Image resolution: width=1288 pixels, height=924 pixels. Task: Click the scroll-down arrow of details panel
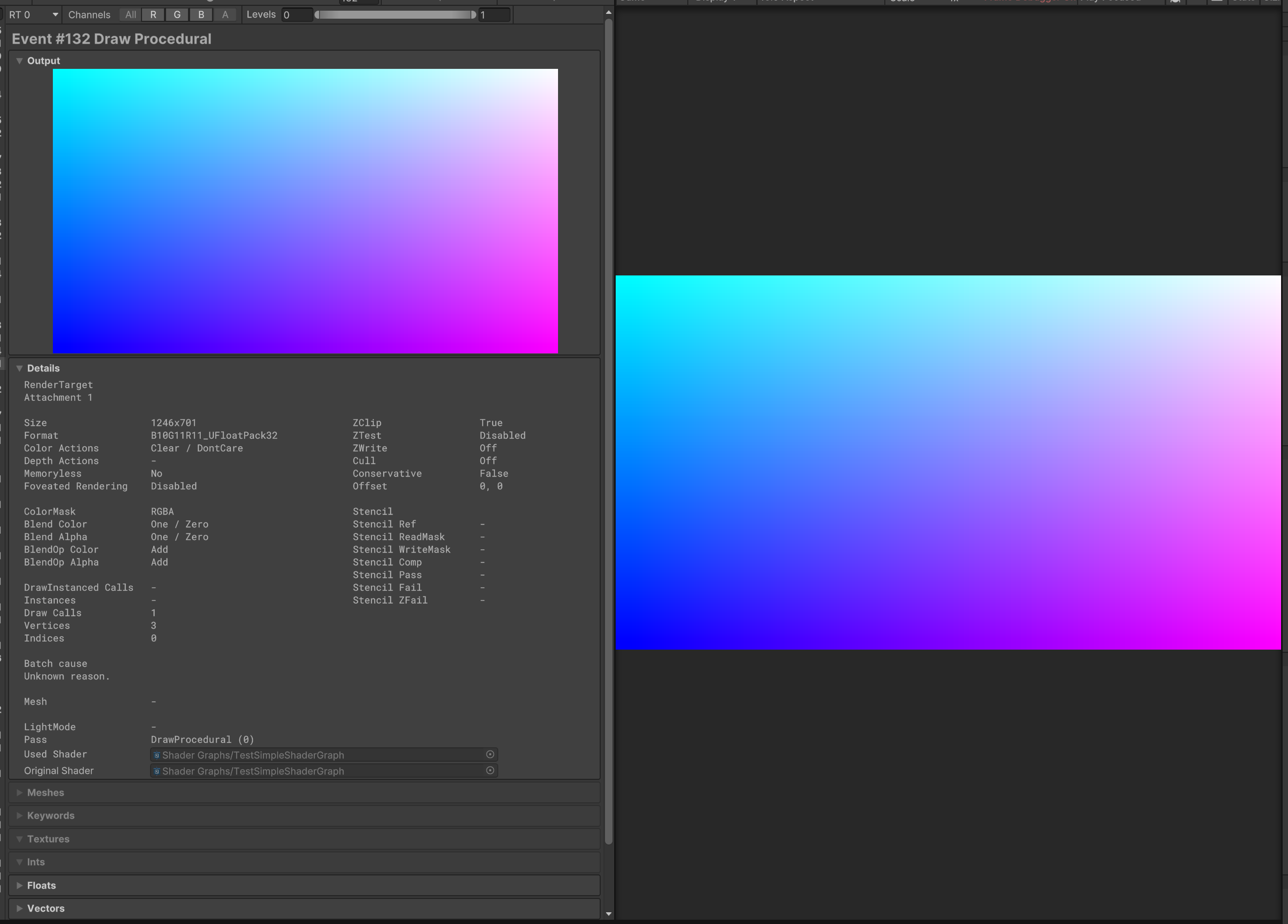608,914
